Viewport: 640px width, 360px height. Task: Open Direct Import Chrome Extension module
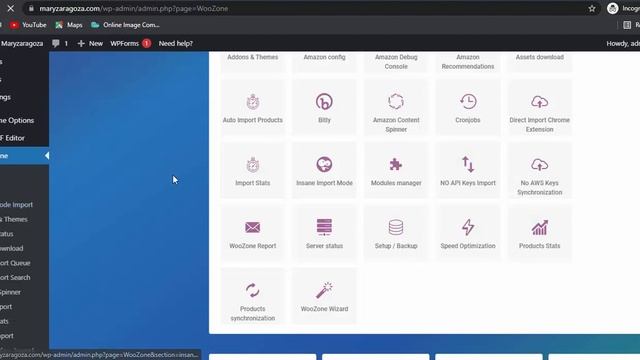540,107
